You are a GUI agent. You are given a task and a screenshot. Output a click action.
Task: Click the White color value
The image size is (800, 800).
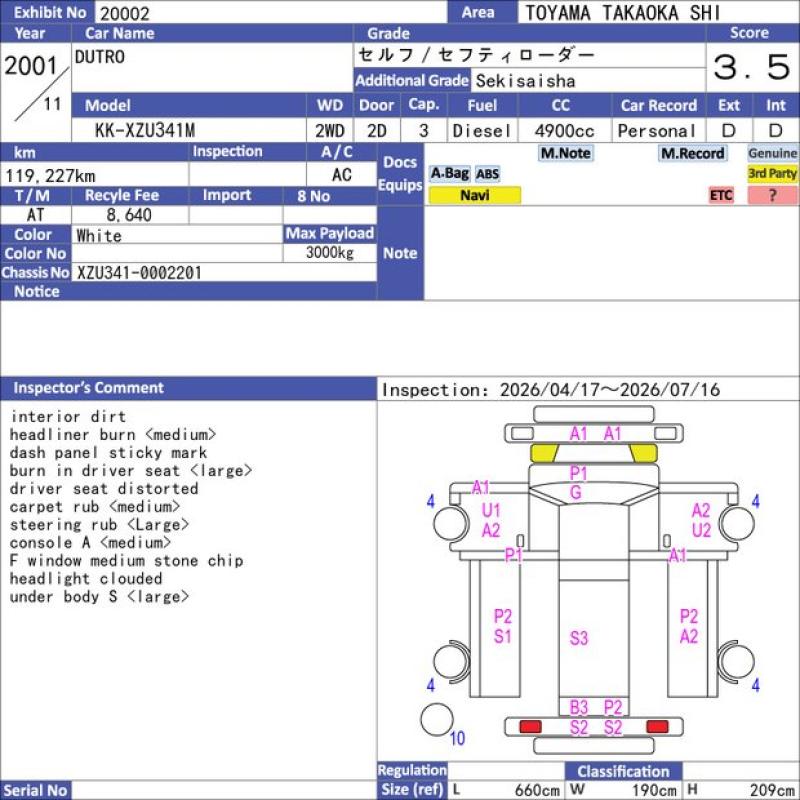pyautogui.click(x=99, y=235)
